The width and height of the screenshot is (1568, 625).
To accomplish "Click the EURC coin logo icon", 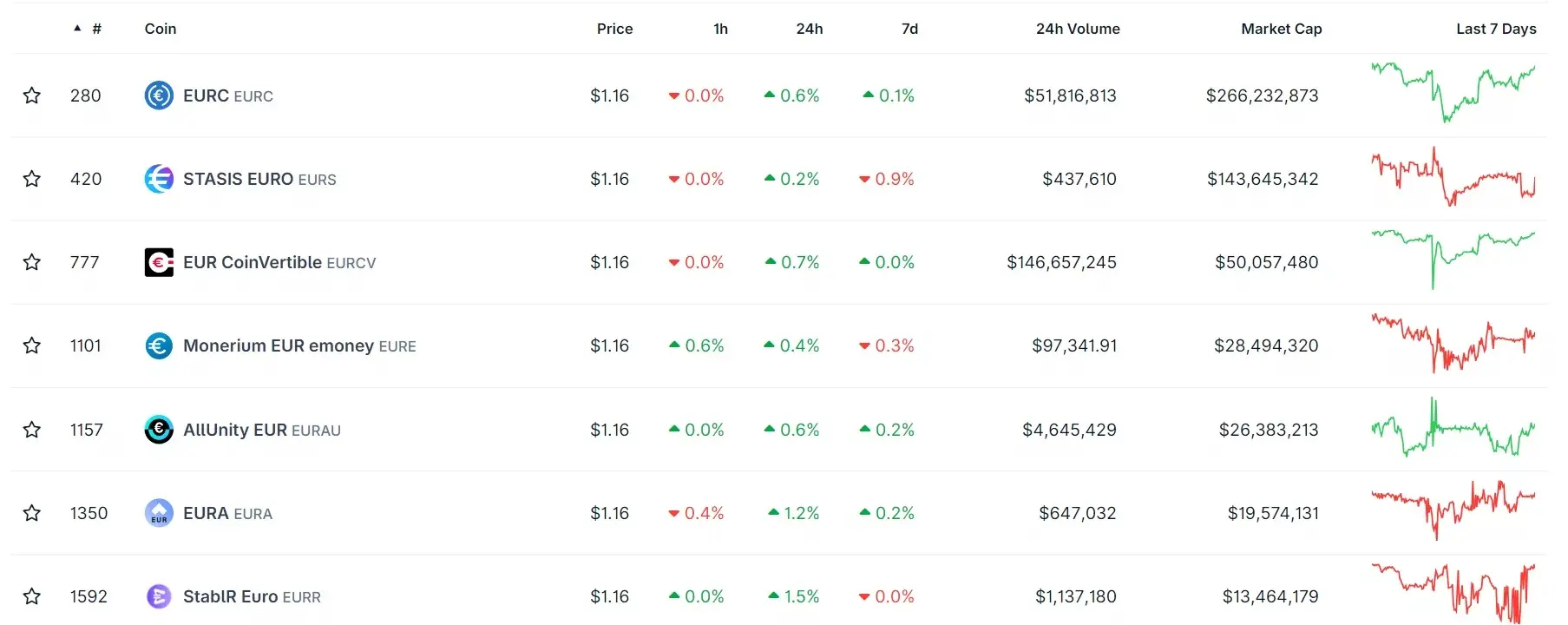I will point(159,95).
